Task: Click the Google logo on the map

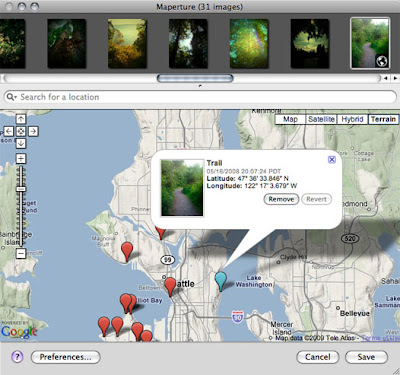Action: [19, 331]
